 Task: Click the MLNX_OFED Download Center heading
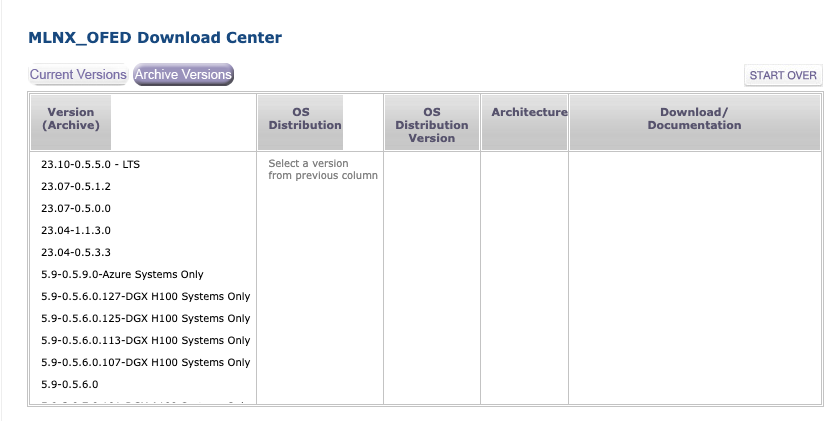pyautogui.click(x=155, y=38)
